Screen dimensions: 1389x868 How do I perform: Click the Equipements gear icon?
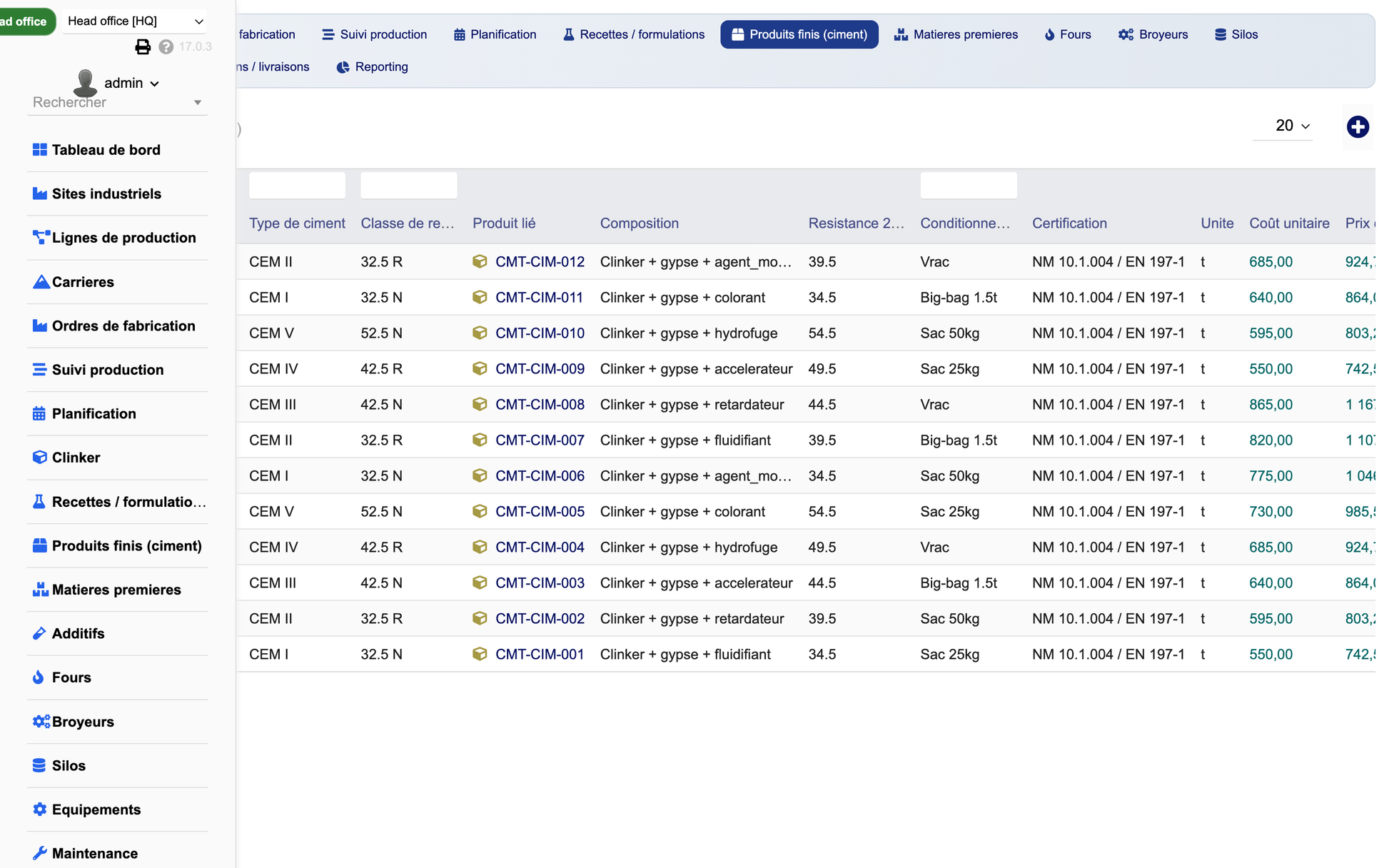pyautogui.click(x=40, y=809)
